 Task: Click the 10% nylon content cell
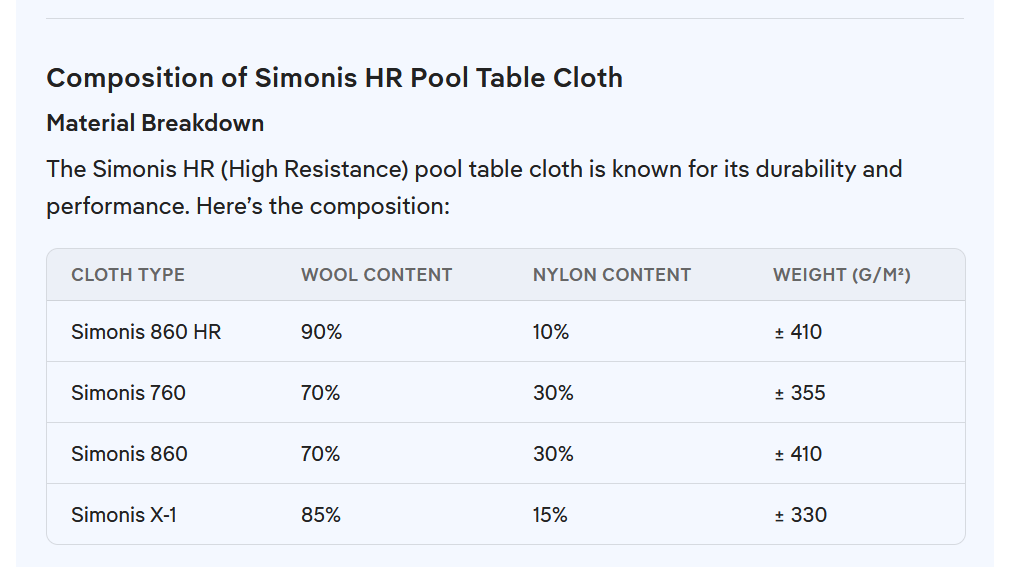click(551, 332)
